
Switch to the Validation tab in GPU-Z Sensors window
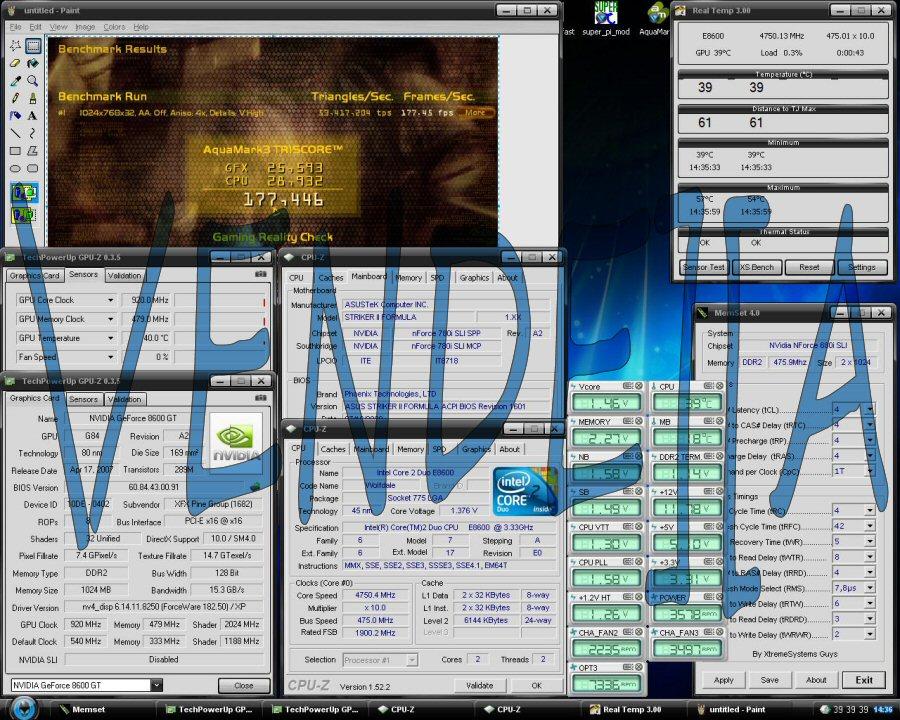coord(124,276)
